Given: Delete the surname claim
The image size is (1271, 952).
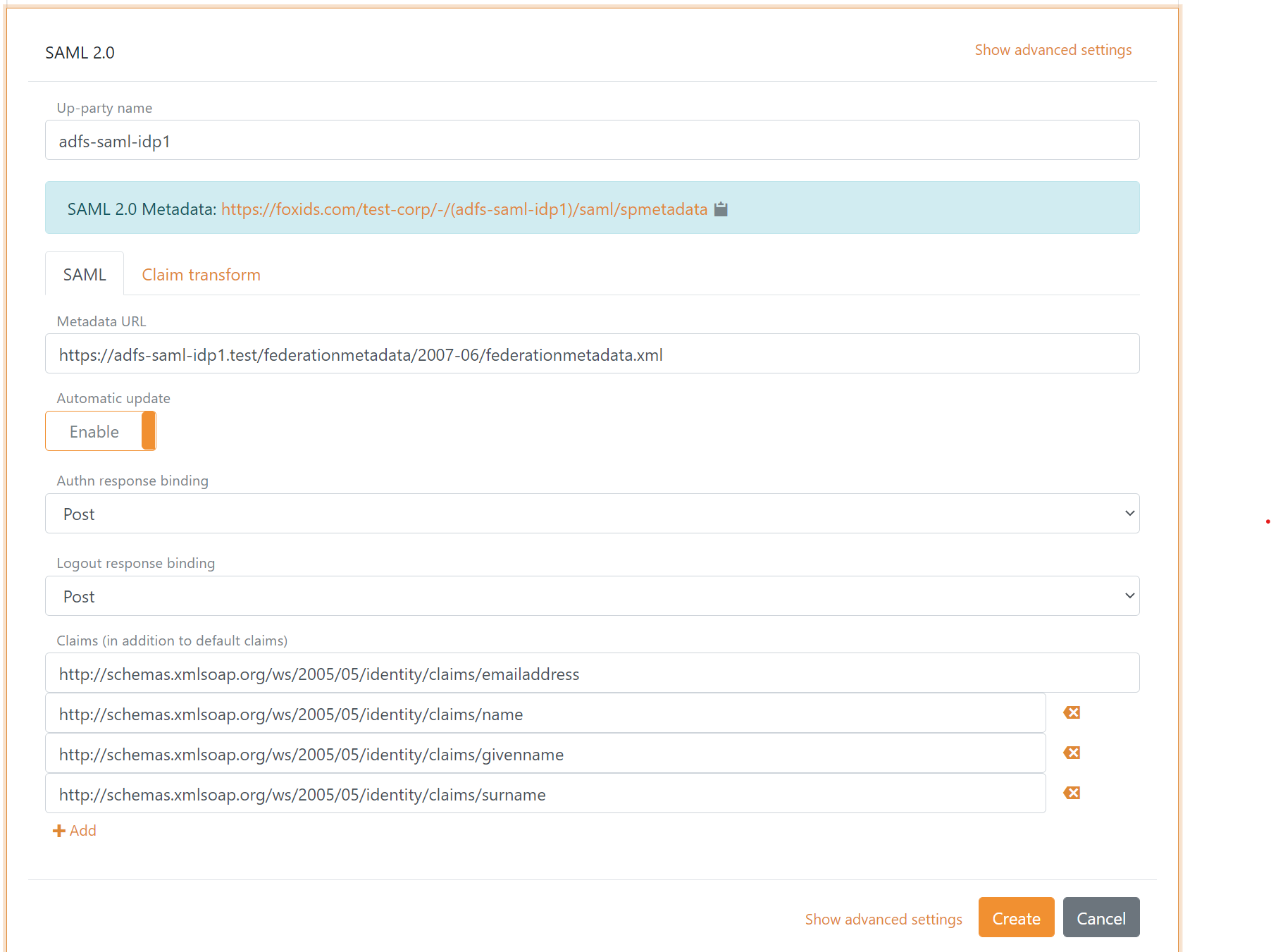Looking at the screenshot, I should click(x=1071, y=793).
